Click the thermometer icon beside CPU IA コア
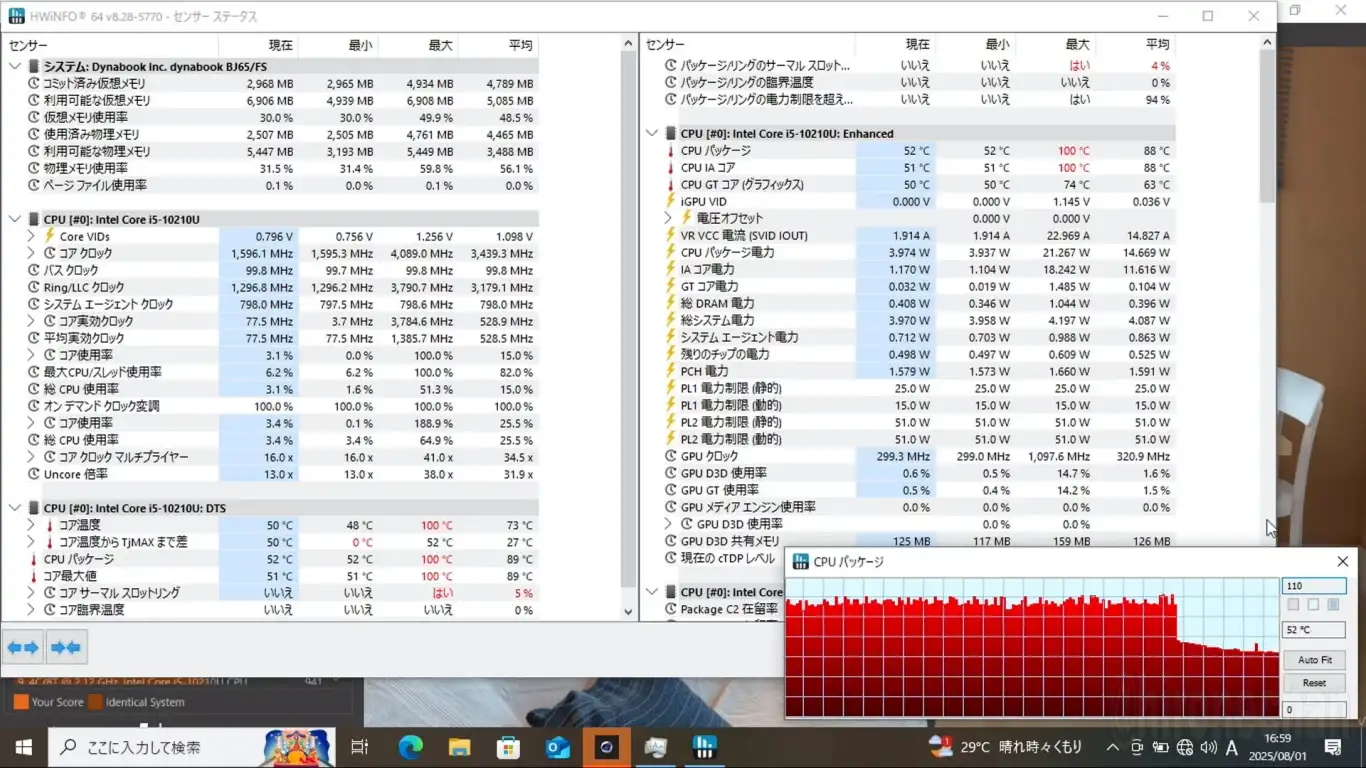This screenshot has width=1366, height=768. 671,168
